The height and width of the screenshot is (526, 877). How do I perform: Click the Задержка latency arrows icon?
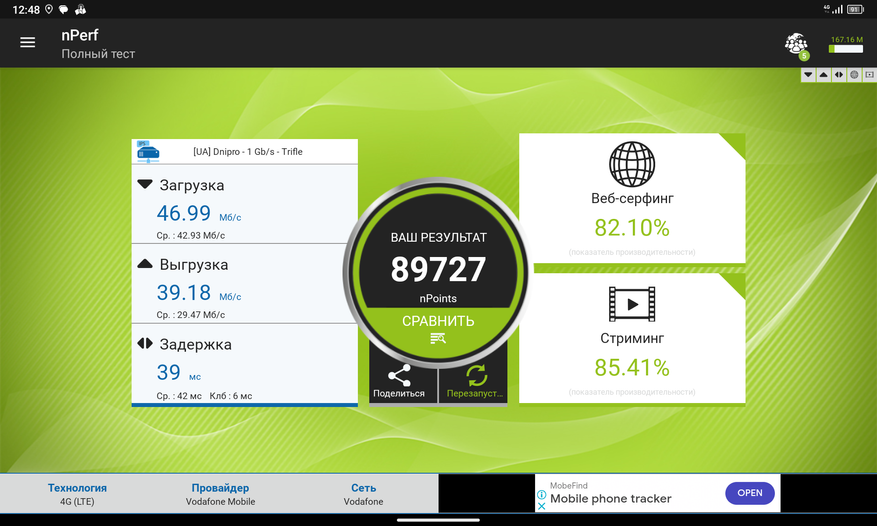point(145,343)
